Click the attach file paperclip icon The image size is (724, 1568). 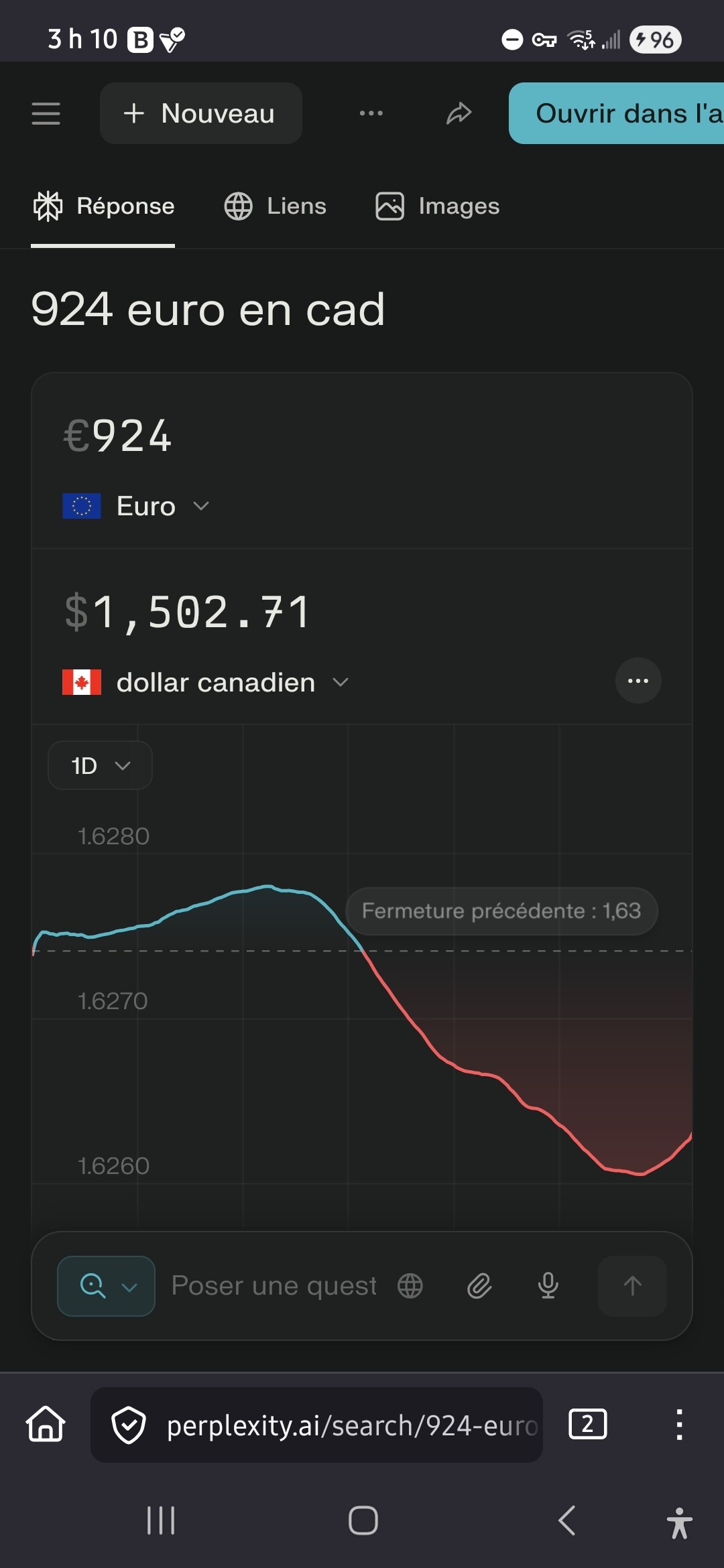click(479, 1286)
